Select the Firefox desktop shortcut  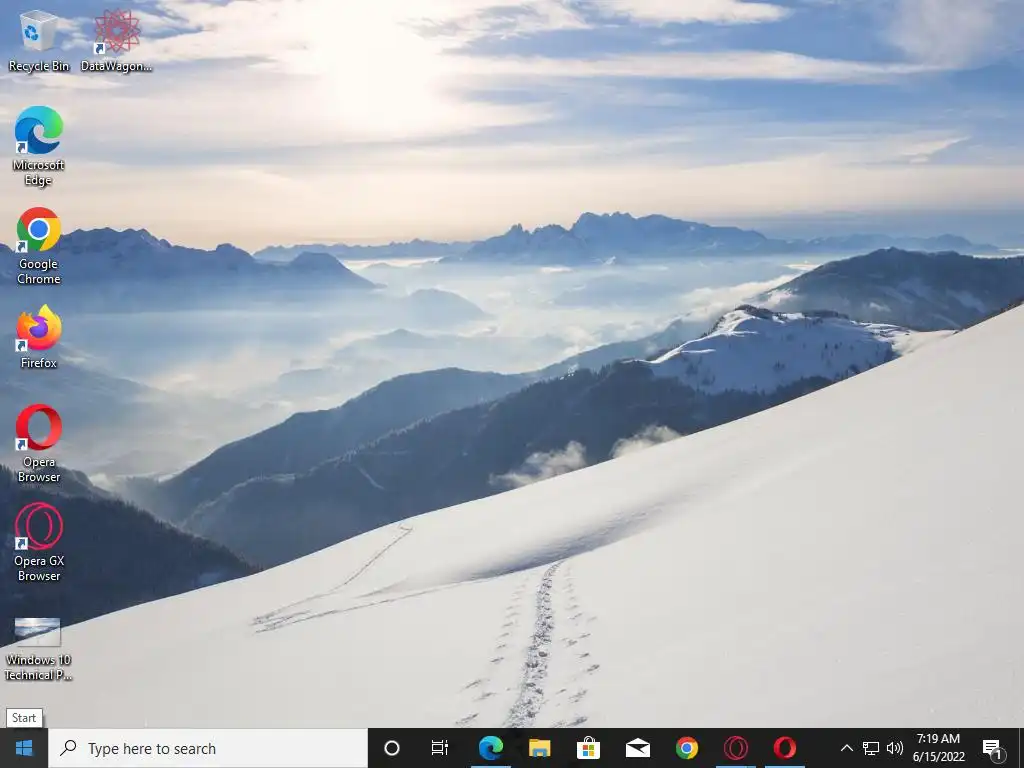pyautogui.click(x=39, y=338)
